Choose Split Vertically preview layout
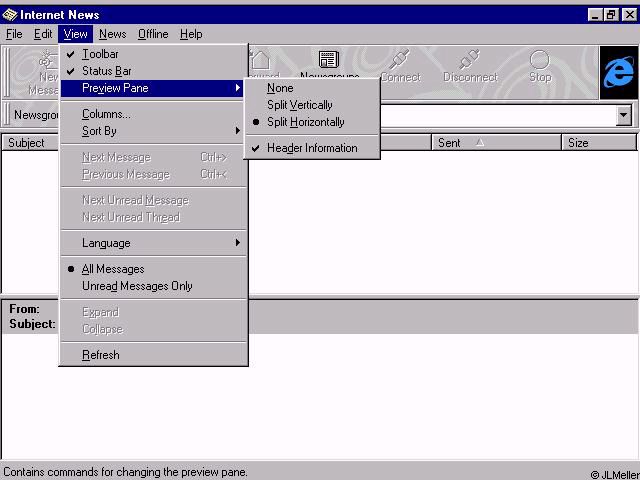Image resolution: width=640 pixels, height=480 pixels. 312,105
